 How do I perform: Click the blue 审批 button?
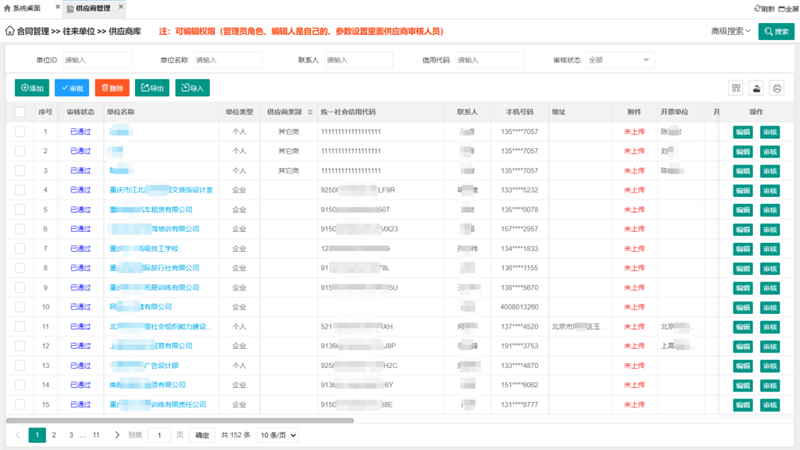coord(72,88)
